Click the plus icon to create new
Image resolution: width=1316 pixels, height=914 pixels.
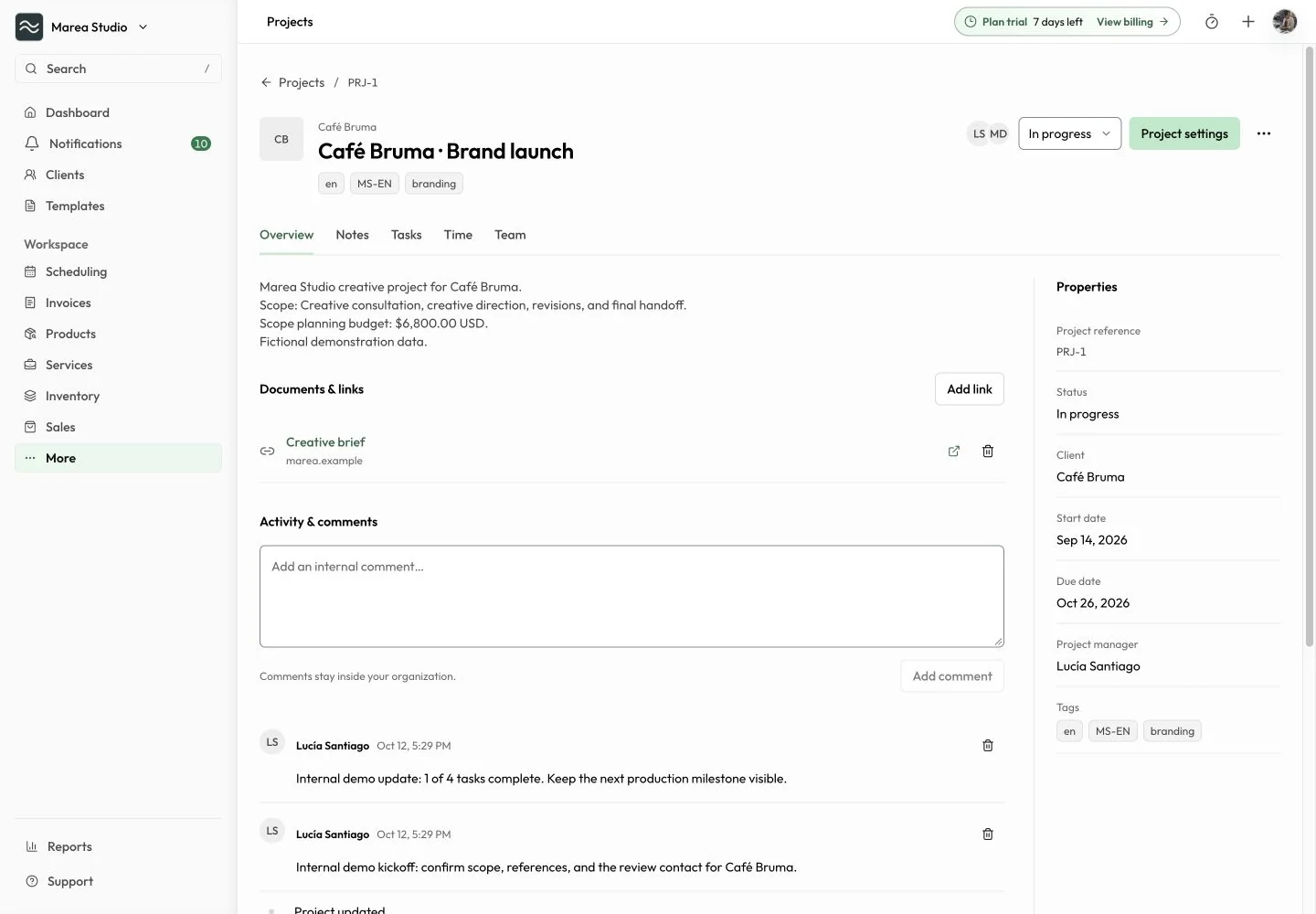click(1248, 22)
